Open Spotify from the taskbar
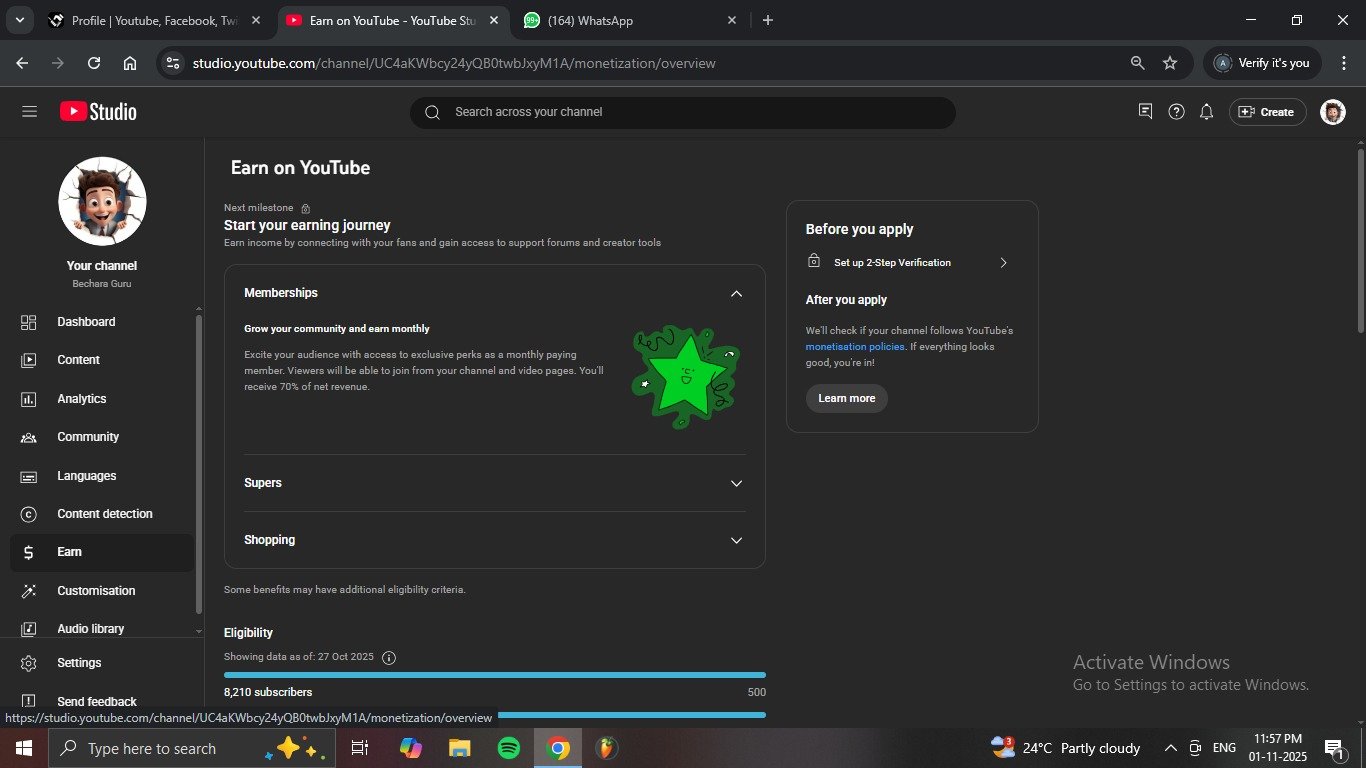 (x=508, y=748)
